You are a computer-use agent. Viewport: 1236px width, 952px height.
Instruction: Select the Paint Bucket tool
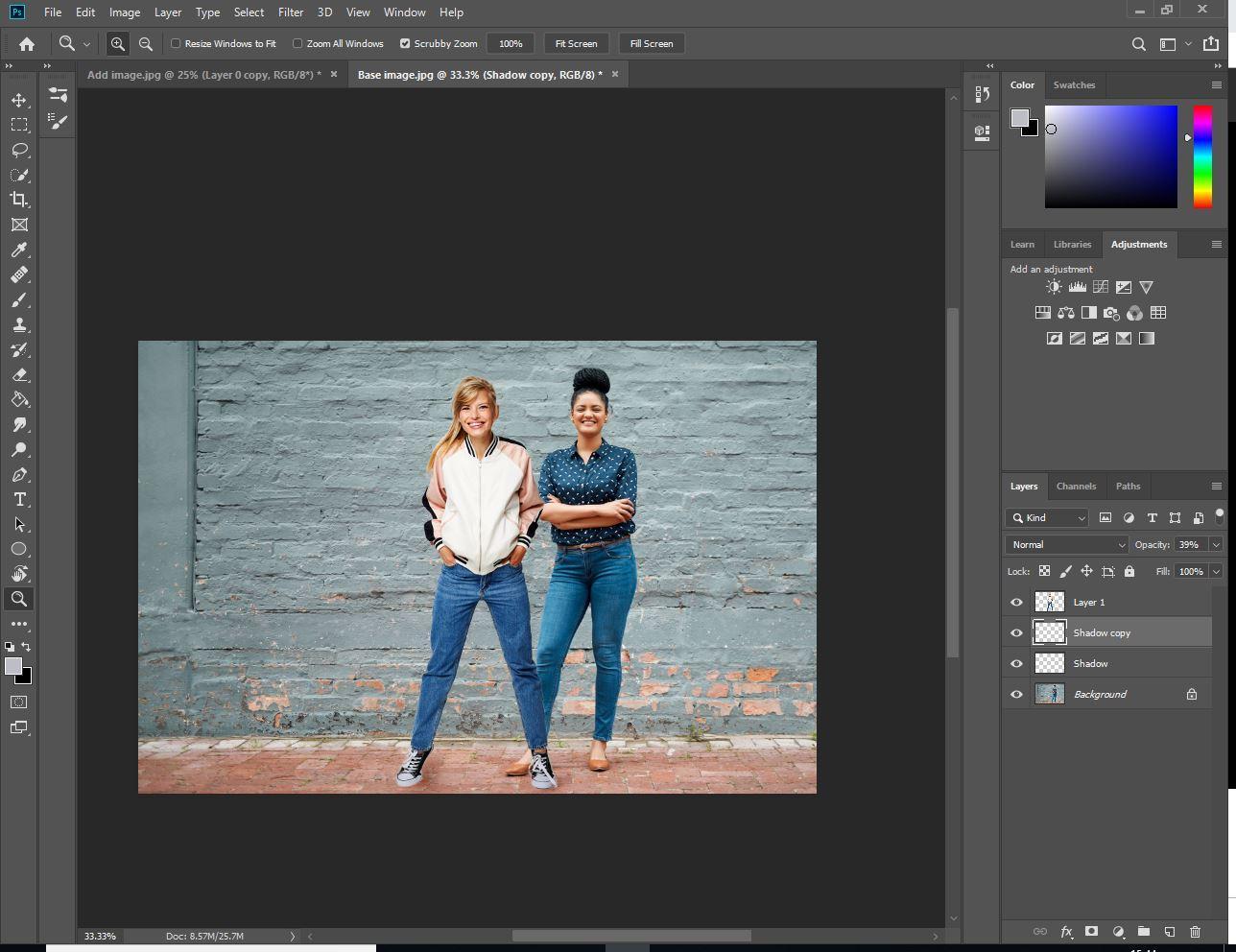pos(19,399)
